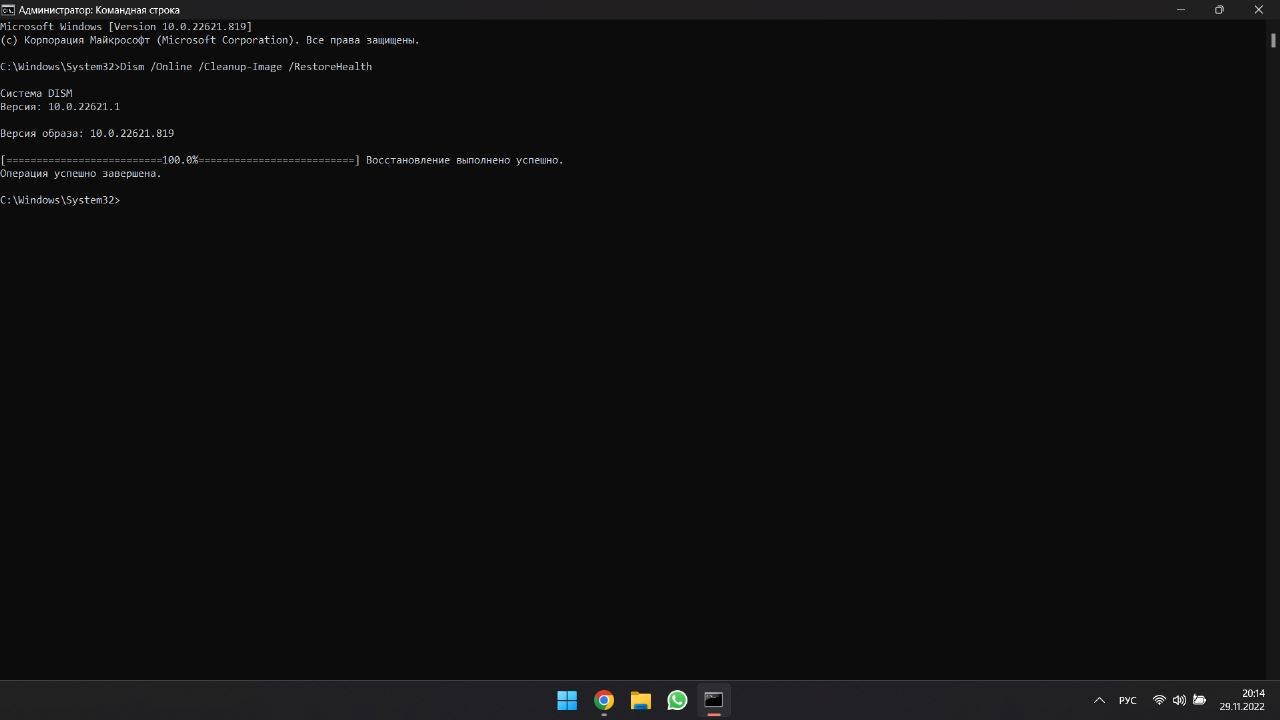Click the last C:\Windows\System32> prompt
Image resolution: width=1280 pixels, height=720 pixels.
tap(60, 200)
